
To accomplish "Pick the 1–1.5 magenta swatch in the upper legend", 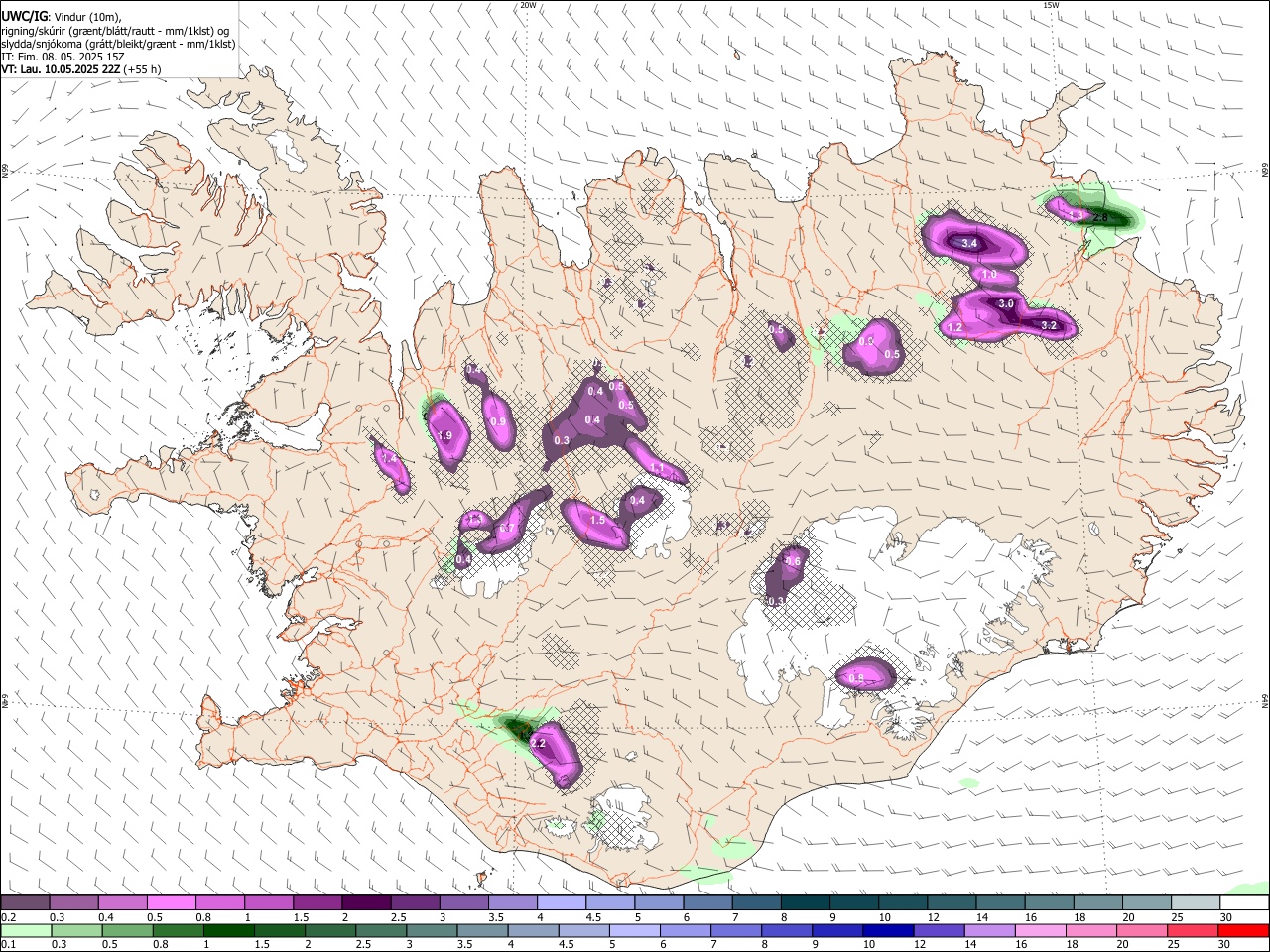I will (x=269, y=903).
